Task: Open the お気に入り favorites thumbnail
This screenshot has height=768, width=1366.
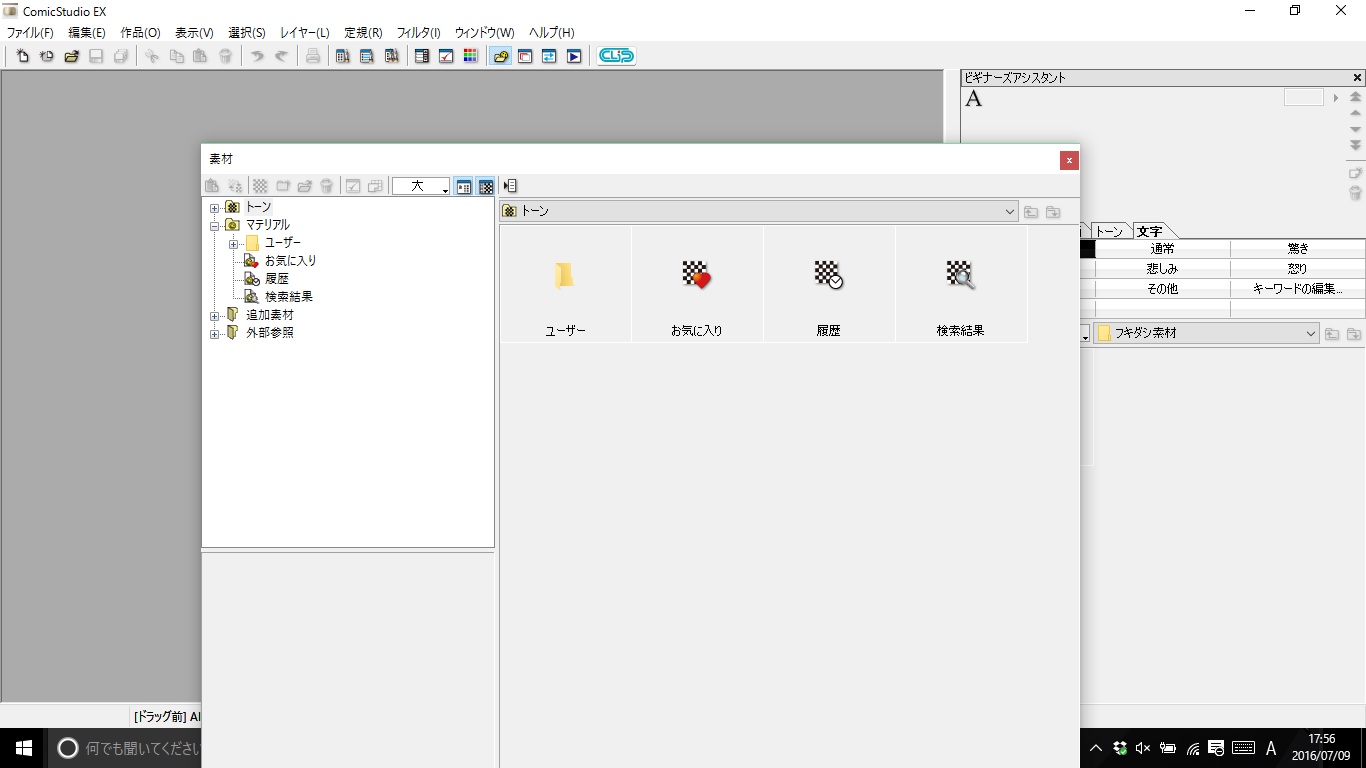Action: coord(697,285)
